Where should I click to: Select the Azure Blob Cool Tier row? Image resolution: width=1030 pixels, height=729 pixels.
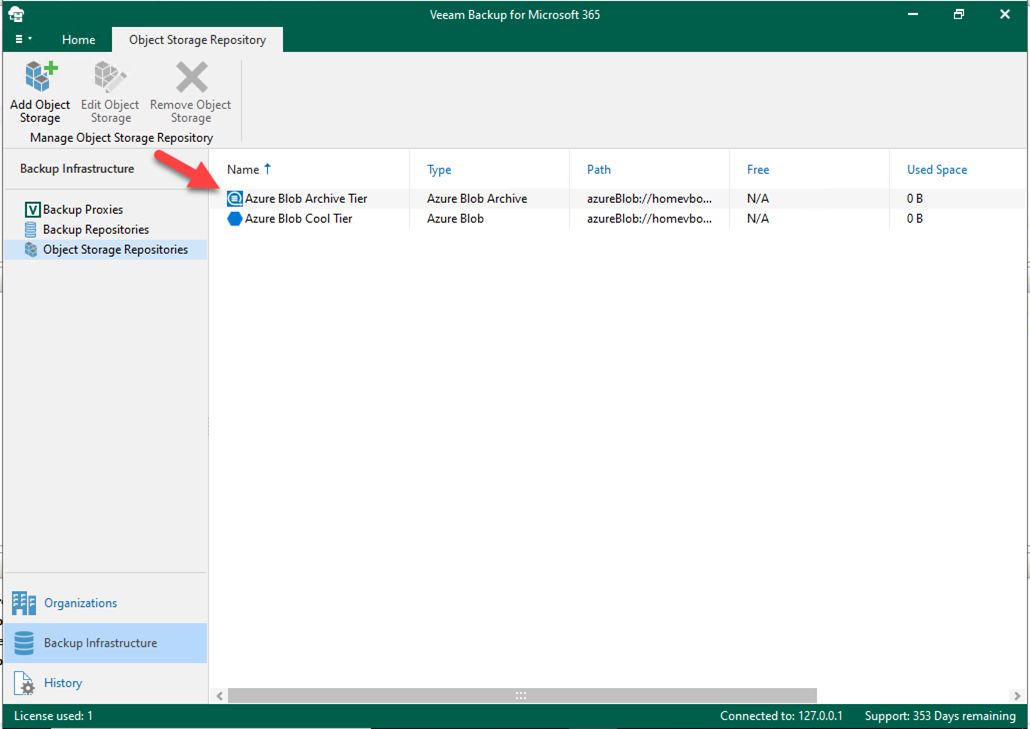click(617, 219)
